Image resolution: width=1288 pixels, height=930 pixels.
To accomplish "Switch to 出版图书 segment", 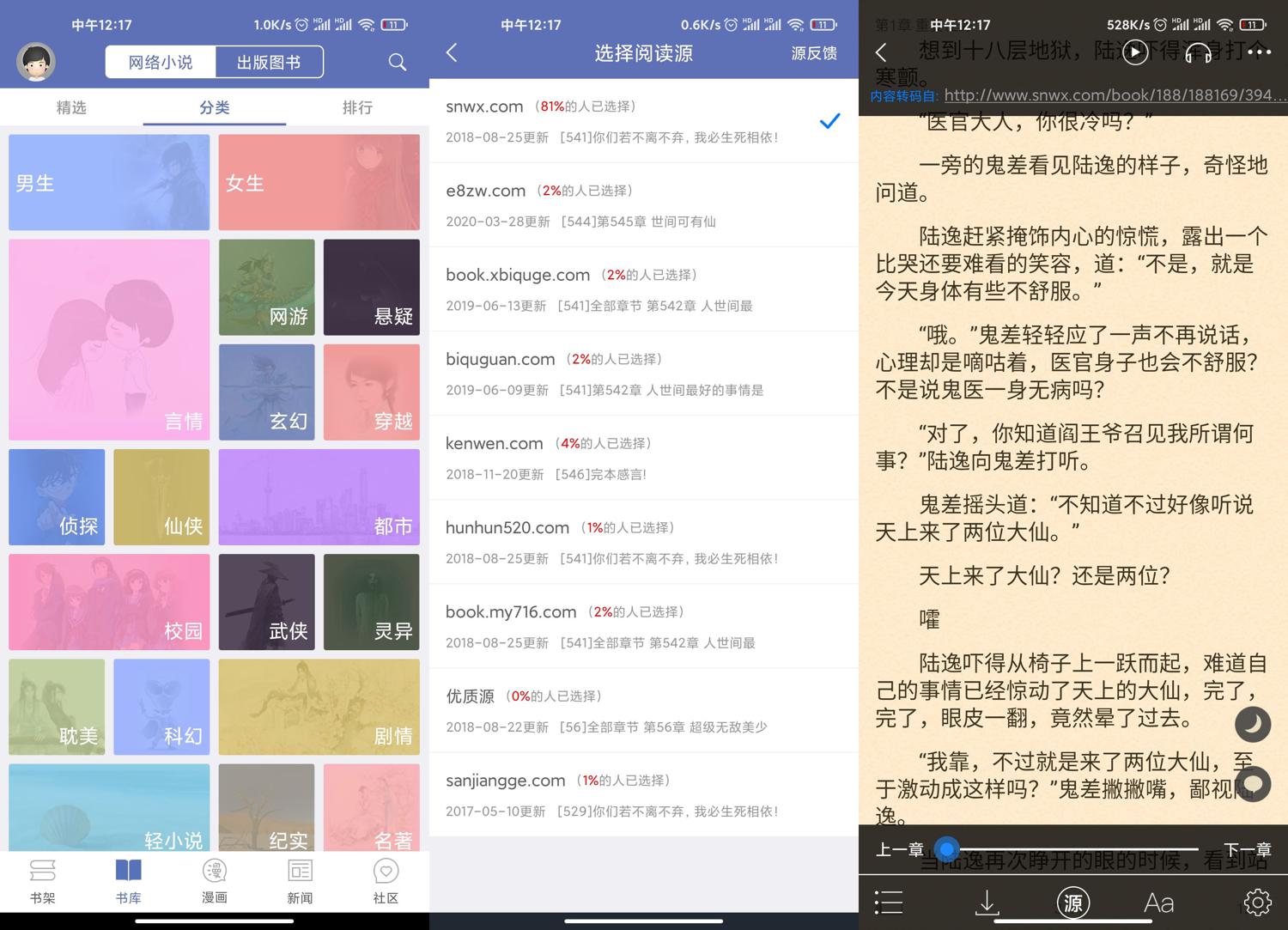I will (269, 62).
